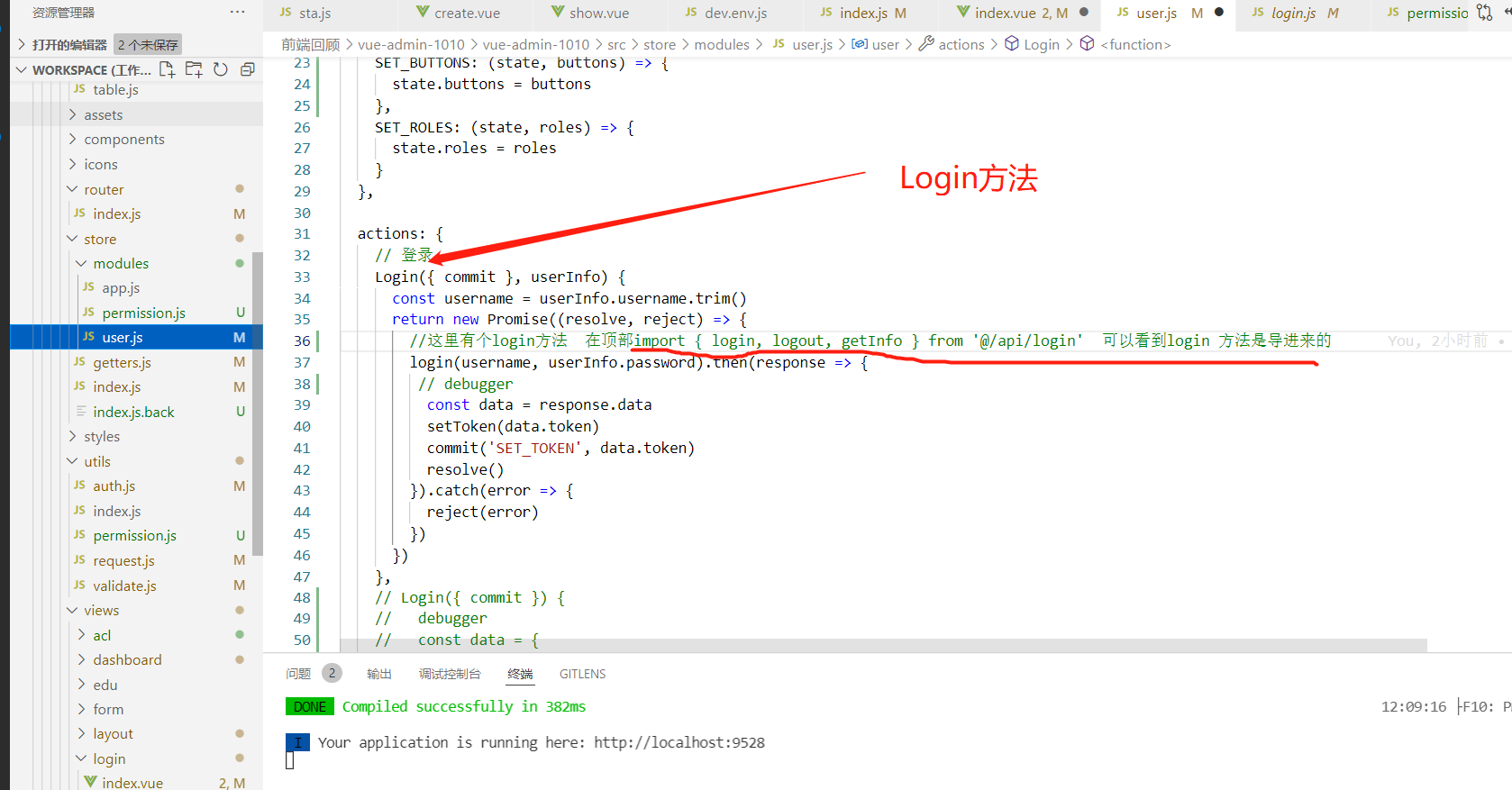
Task: Click line number 36 in the gutter
Action: coord(302,341)
